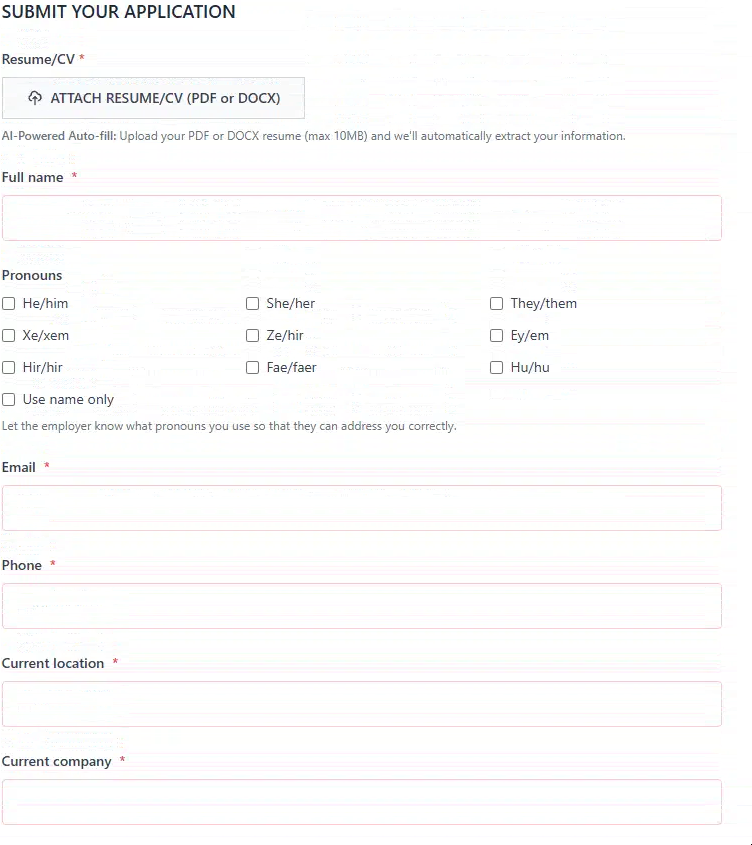
Task: Select the Hir/hir pronoun checkbox
Action: [x=9, y=368]
